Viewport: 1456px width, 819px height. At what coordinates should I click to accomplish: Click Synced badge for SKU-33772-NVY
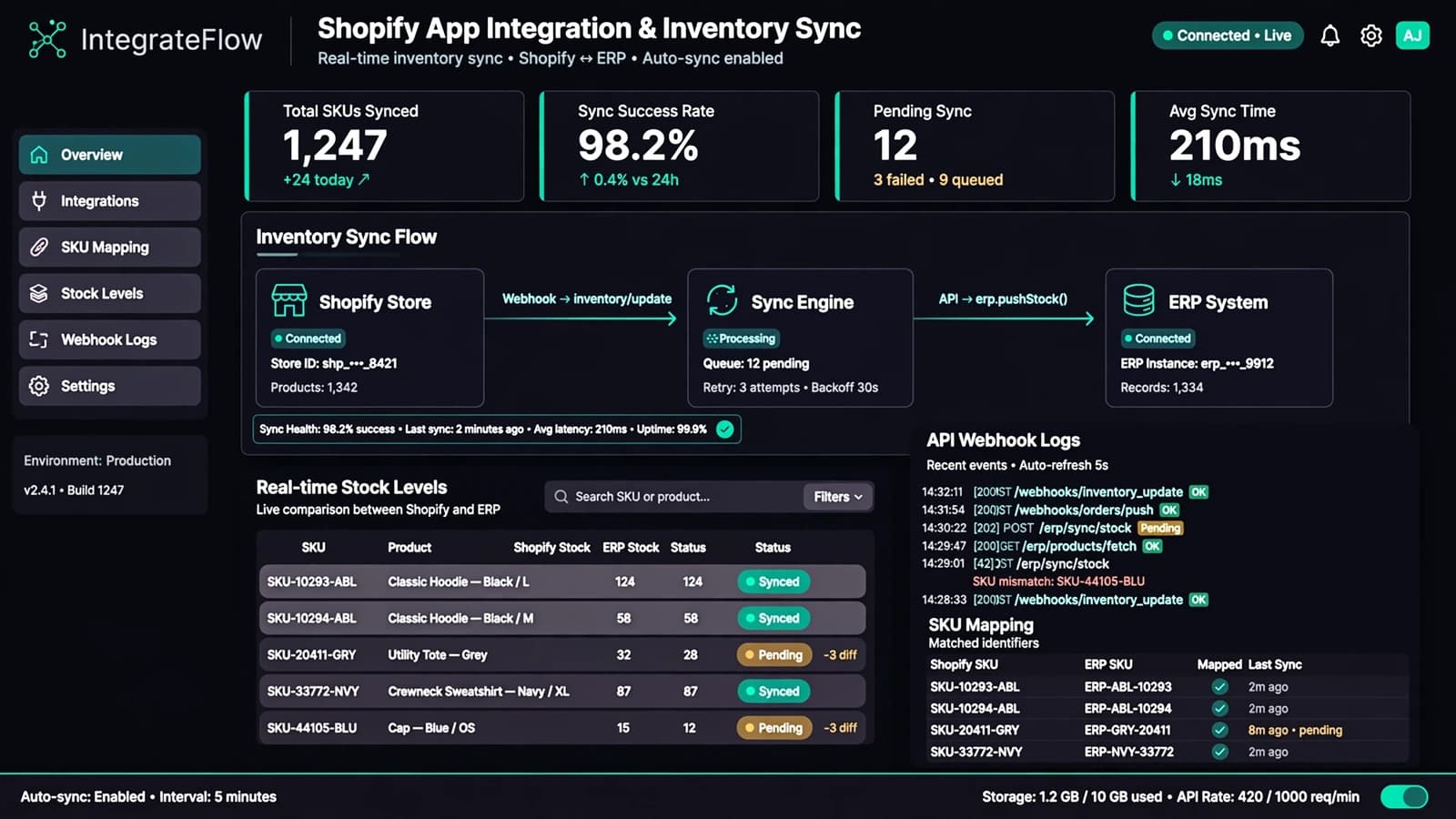point(773,692)
